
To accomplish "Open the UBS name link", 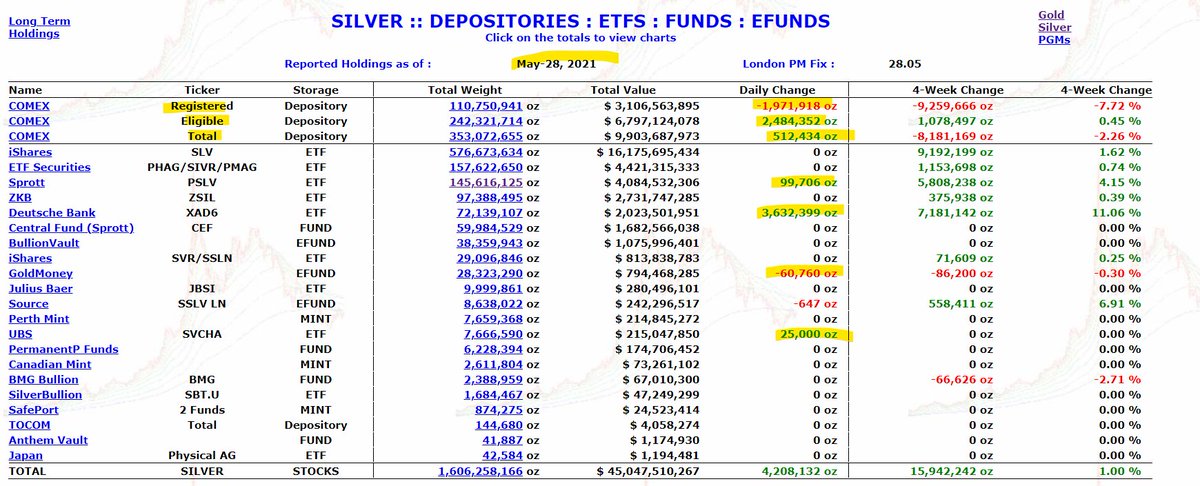I will pyautogui.click(x=21, y=334).
